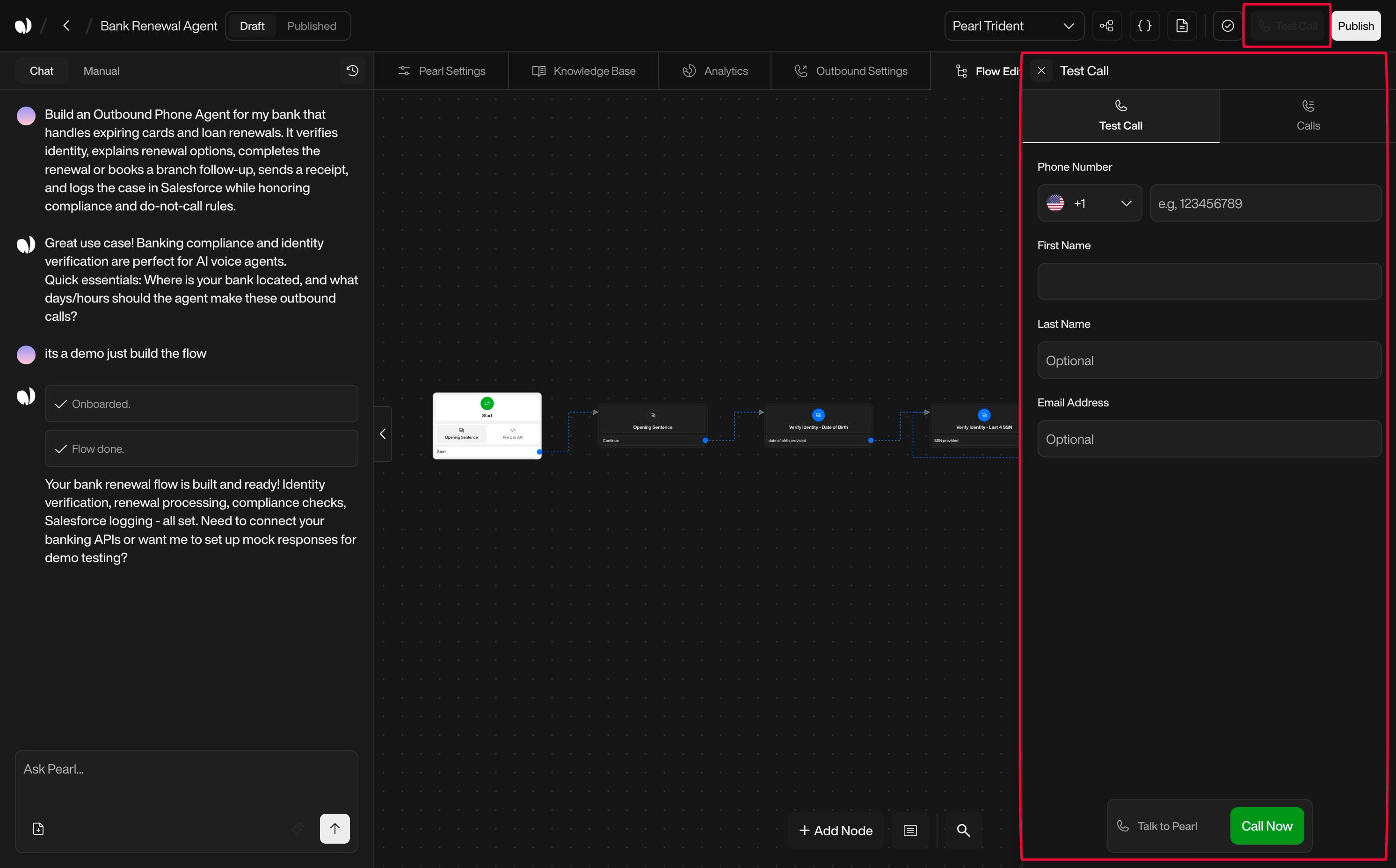Click the green Call Now button
This screenshot has height=868, width=1396.
pyautogui.click(x=1267, y=826)
